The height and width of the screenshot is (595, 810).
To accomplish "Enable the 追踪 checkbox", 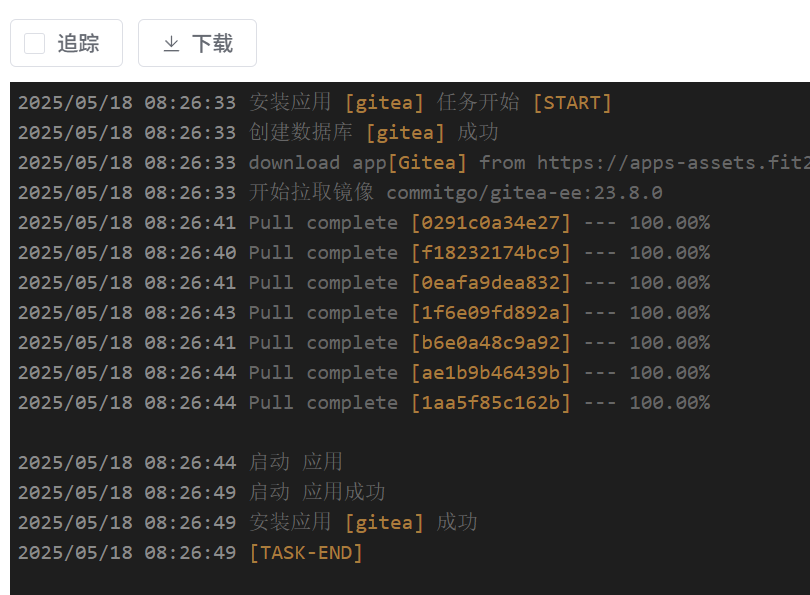I will (35, 43).
